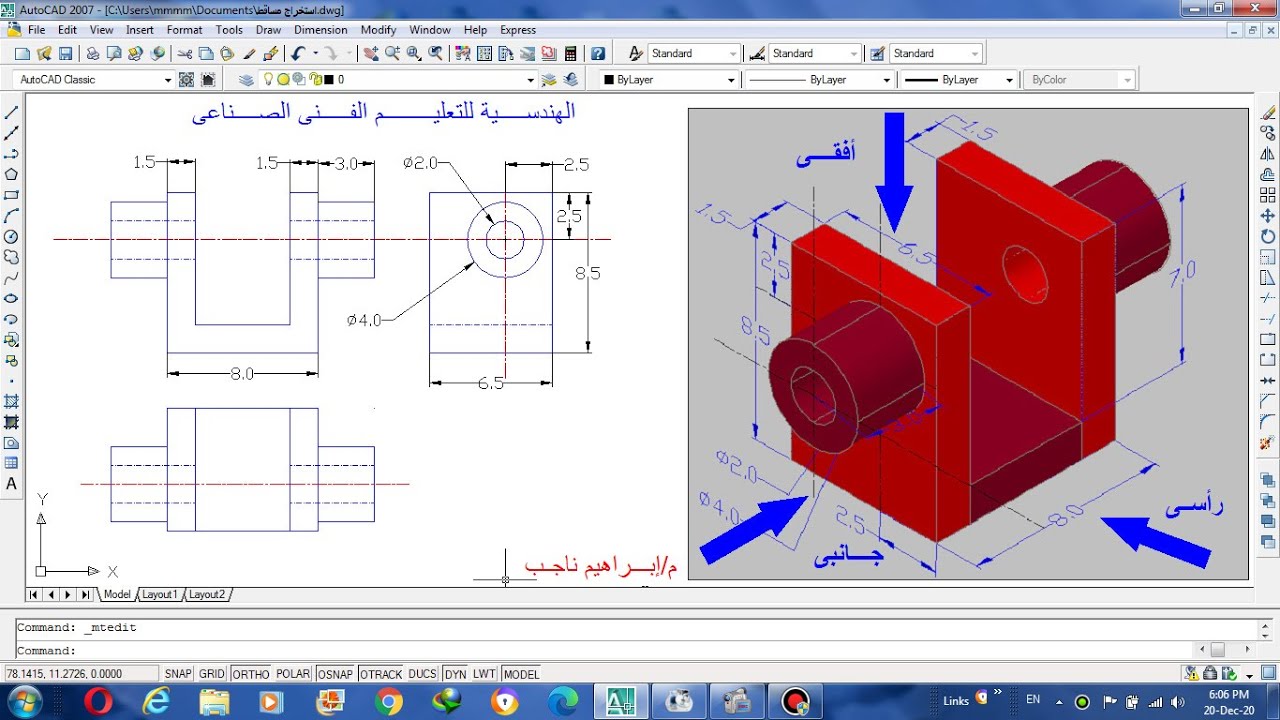
Task: Toggle OSNAP object snap
Action: pos(335,674)
